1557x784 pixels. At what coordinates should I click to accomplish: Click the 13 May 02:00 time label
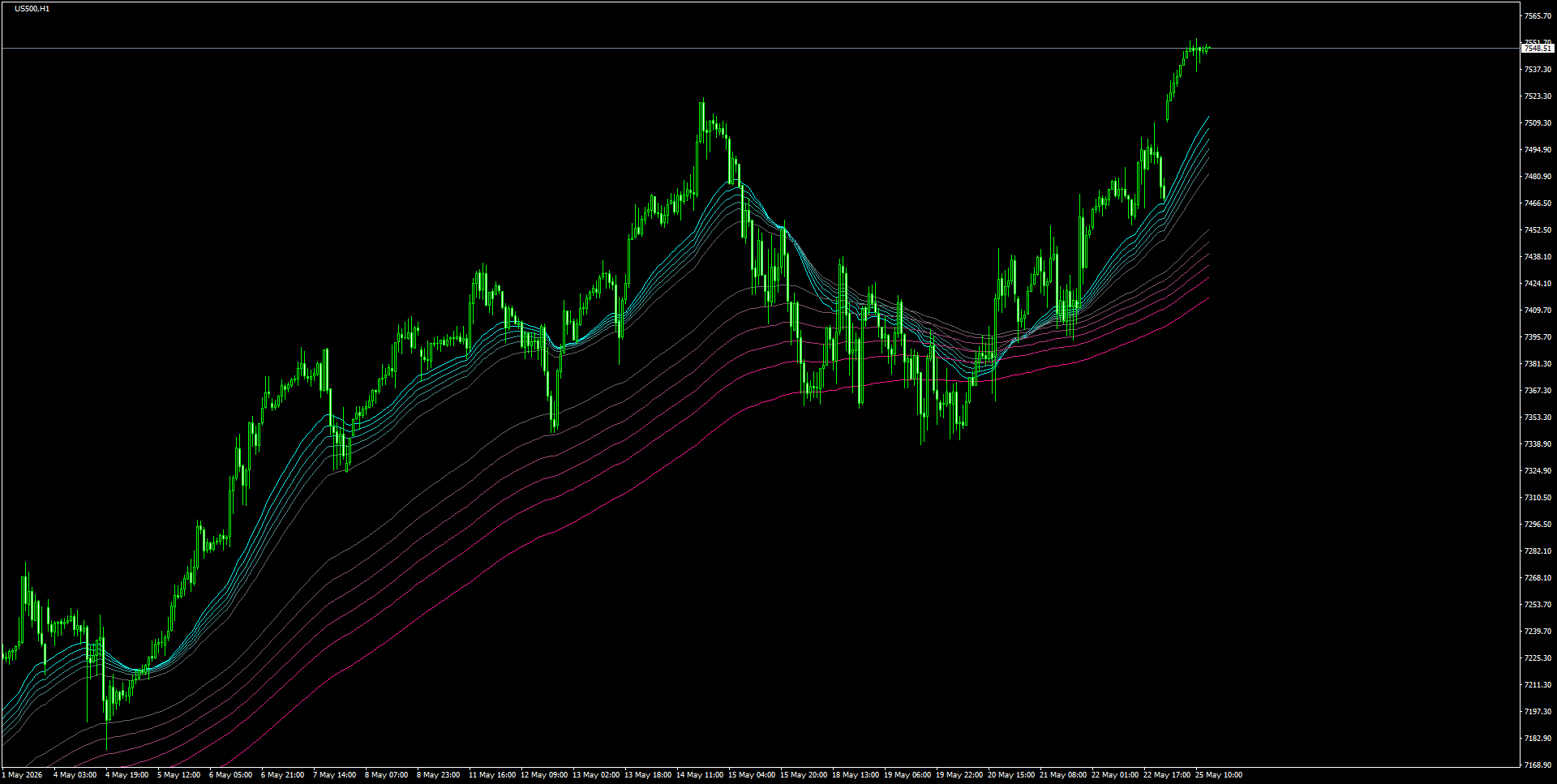[596, 775]
